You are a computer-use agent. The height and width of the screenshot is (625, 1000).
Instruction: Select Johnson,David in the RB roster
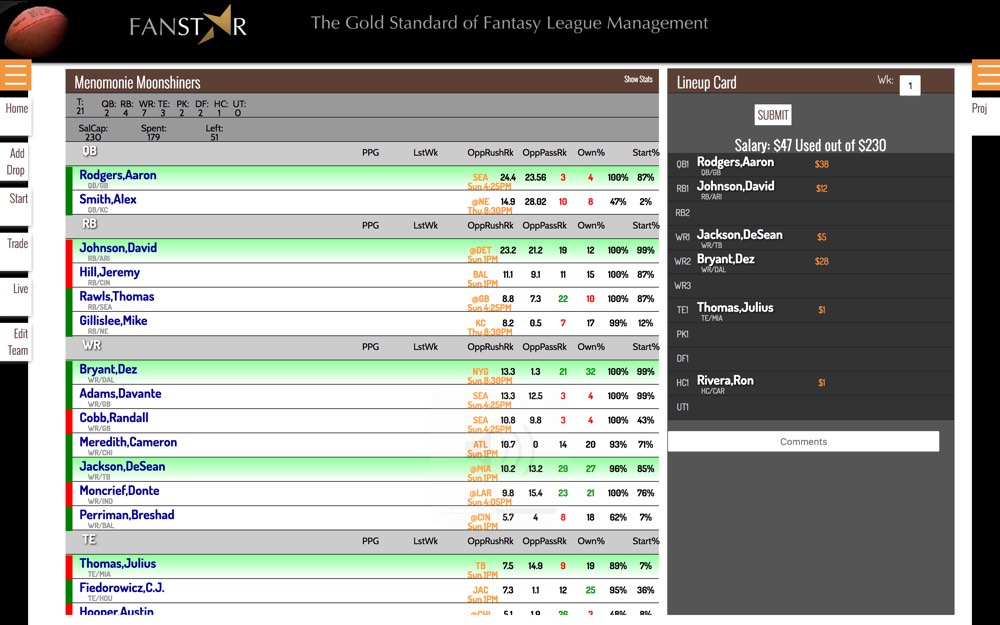118,247
